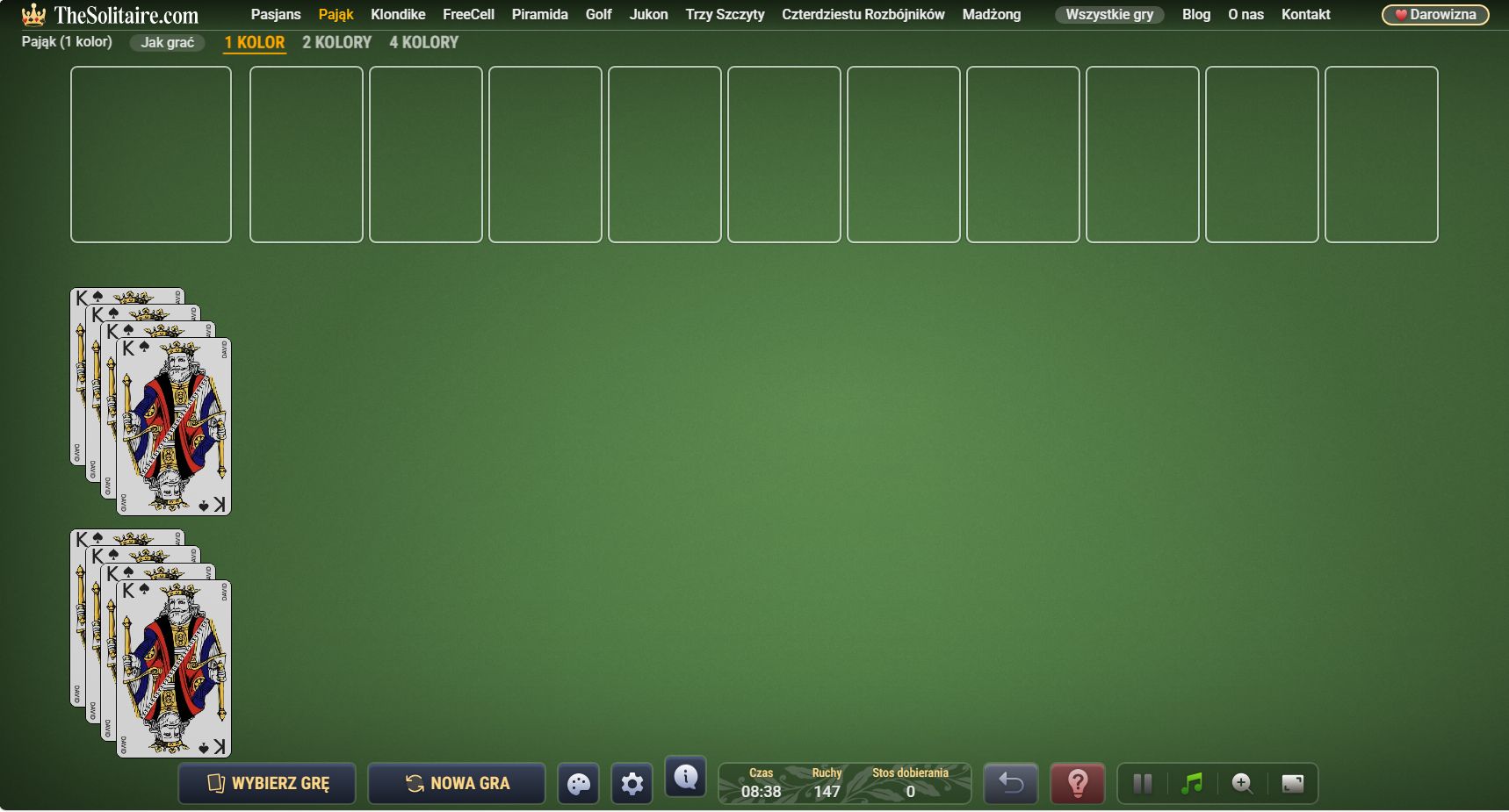This screenshot has width=1509, height=812.
Task: Open Klondike from the top menu
Action: pos(398,15)
